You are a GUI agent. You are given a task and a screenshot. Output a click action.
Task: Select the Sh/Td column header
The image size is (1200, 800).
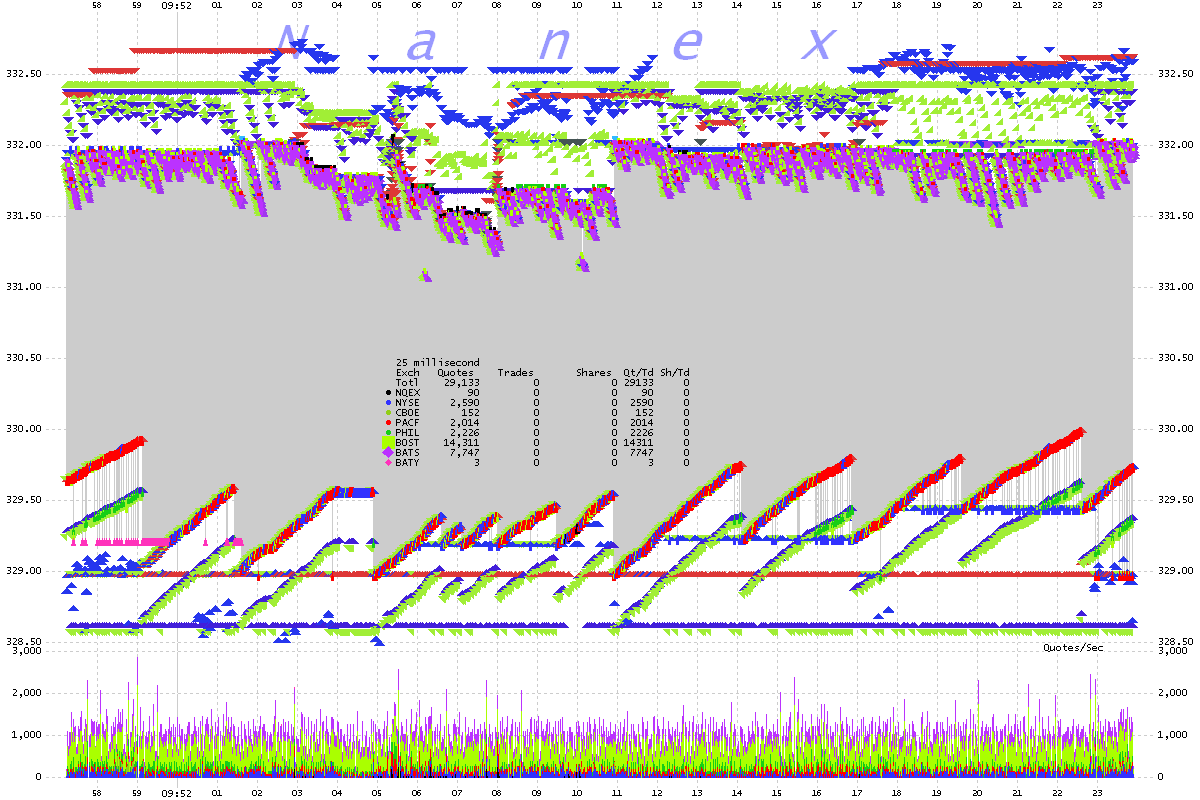tap(675, 372)
